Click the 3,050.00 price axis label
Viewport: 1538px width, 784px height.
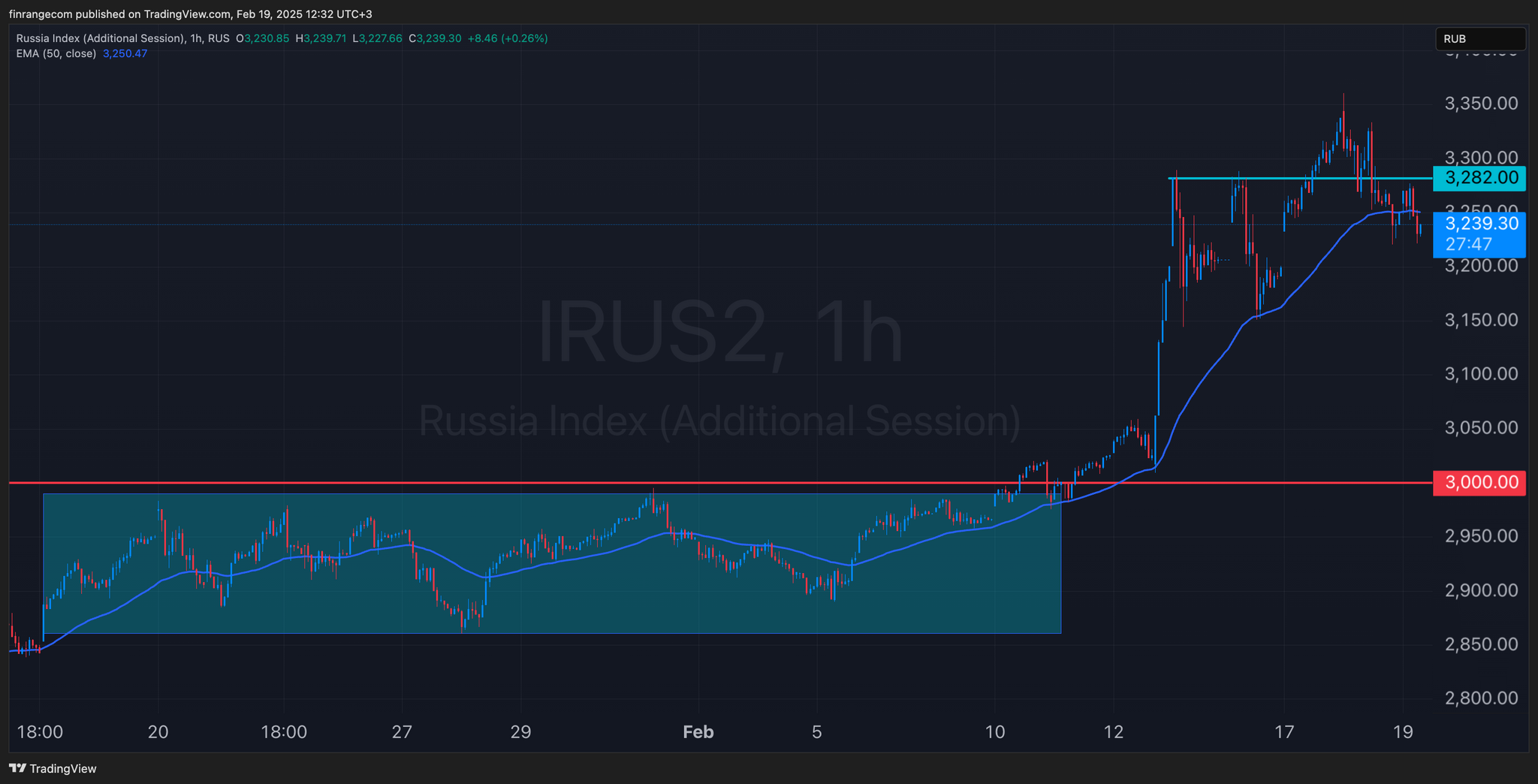click(1481, 428)
